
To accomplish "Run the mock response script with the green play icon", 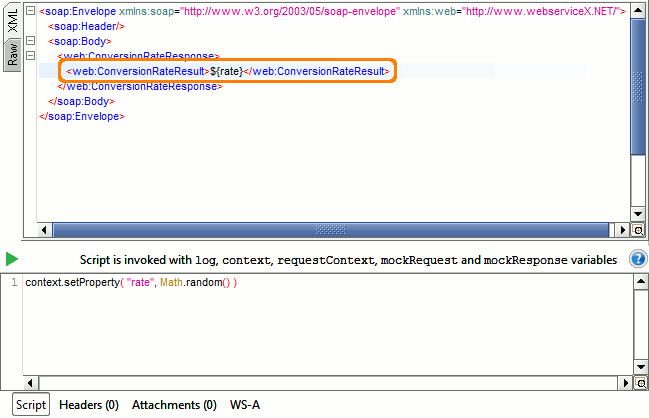I will pos(12,259).
